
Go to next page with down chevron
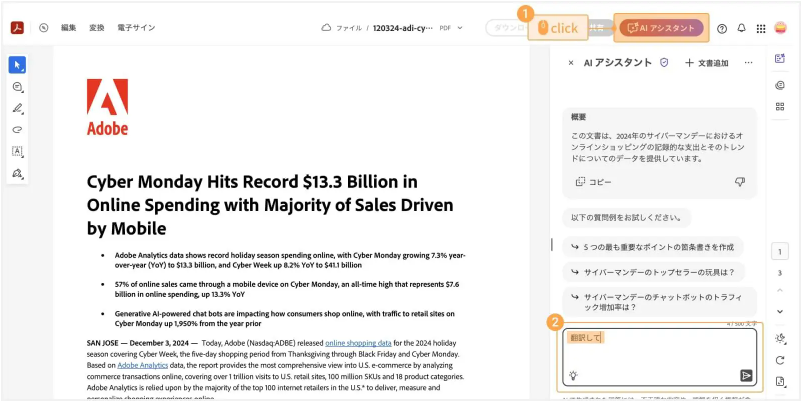[x=780, y=312]
